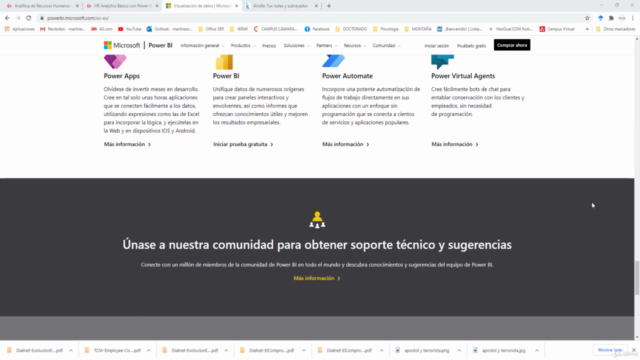Open Aplicaciones bookmark shortcut

20,29
